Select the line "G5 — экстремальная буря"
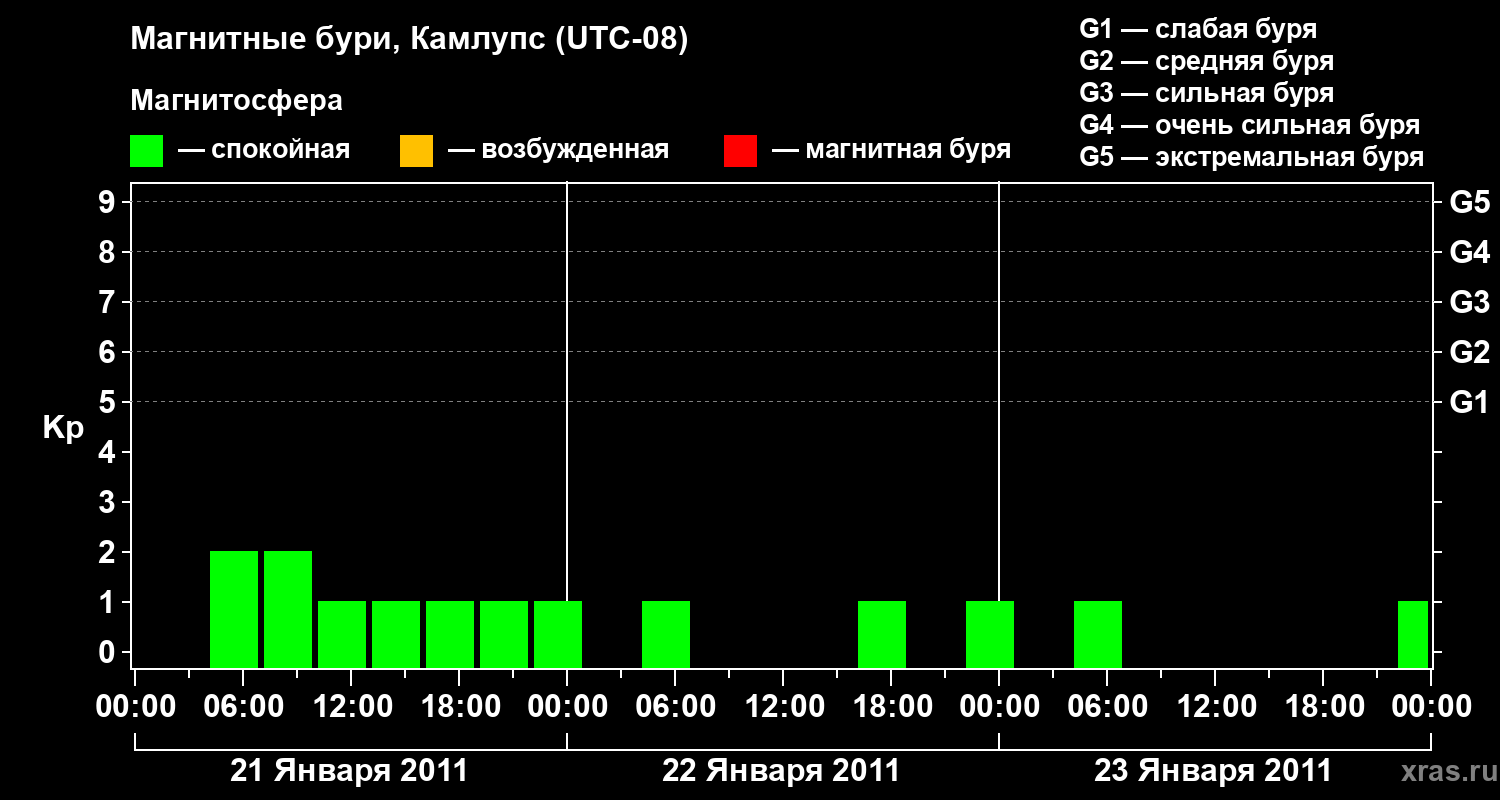The image size is (1500, 800). click(x=1252, y=157)
